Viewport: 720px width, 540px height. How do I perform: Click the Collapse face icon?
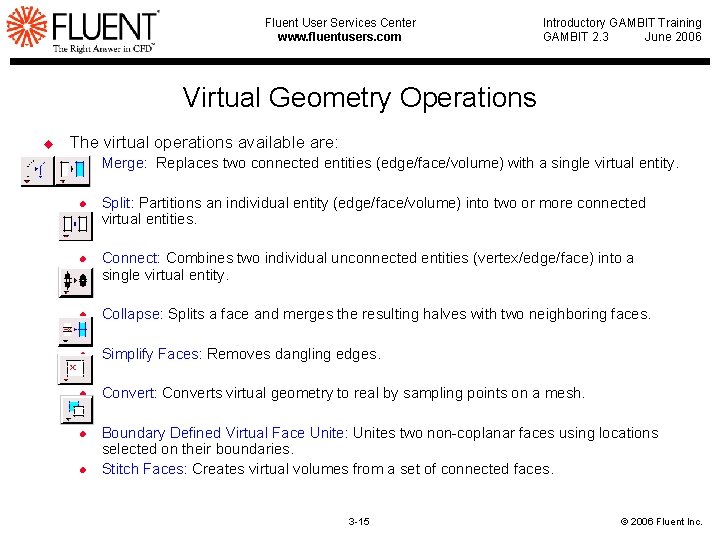coord(76,331)
